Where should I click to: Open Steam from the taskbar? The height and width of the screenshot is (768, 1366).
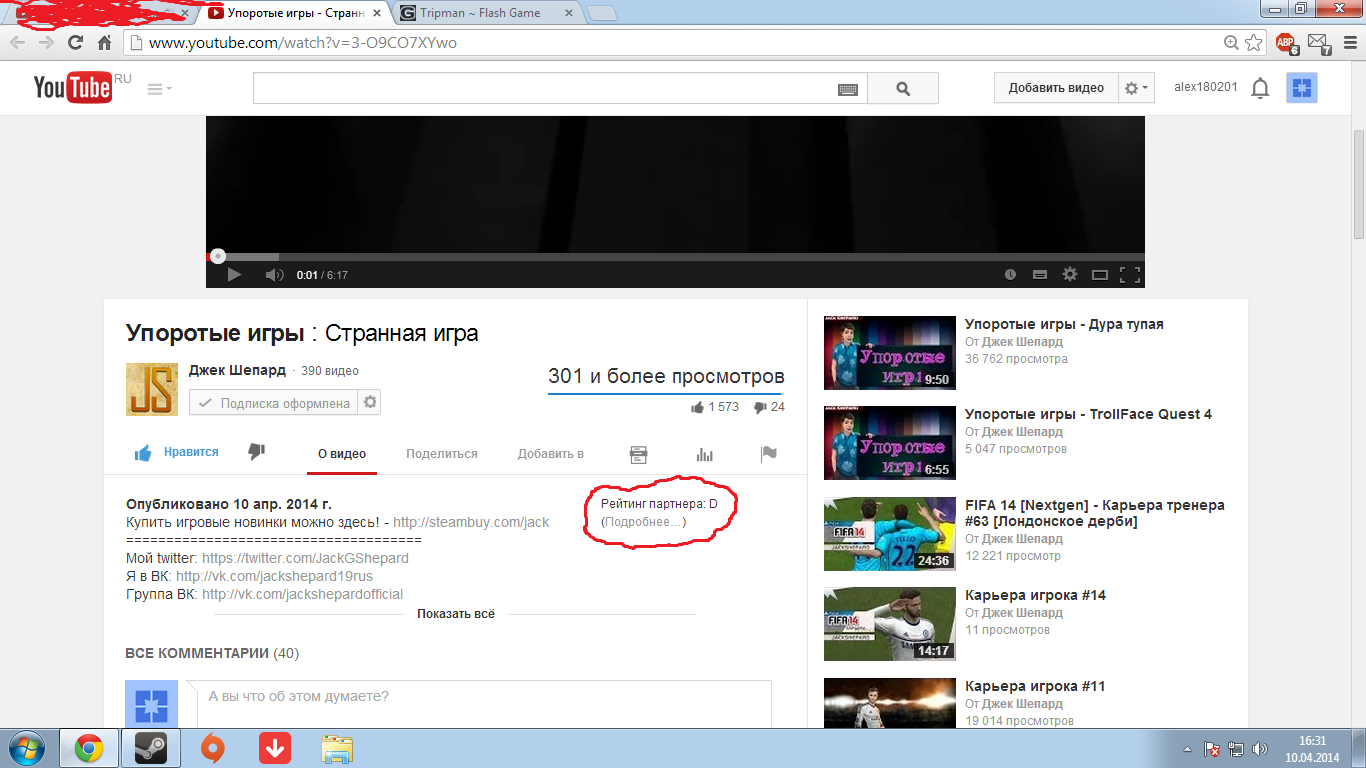point(149,748)
